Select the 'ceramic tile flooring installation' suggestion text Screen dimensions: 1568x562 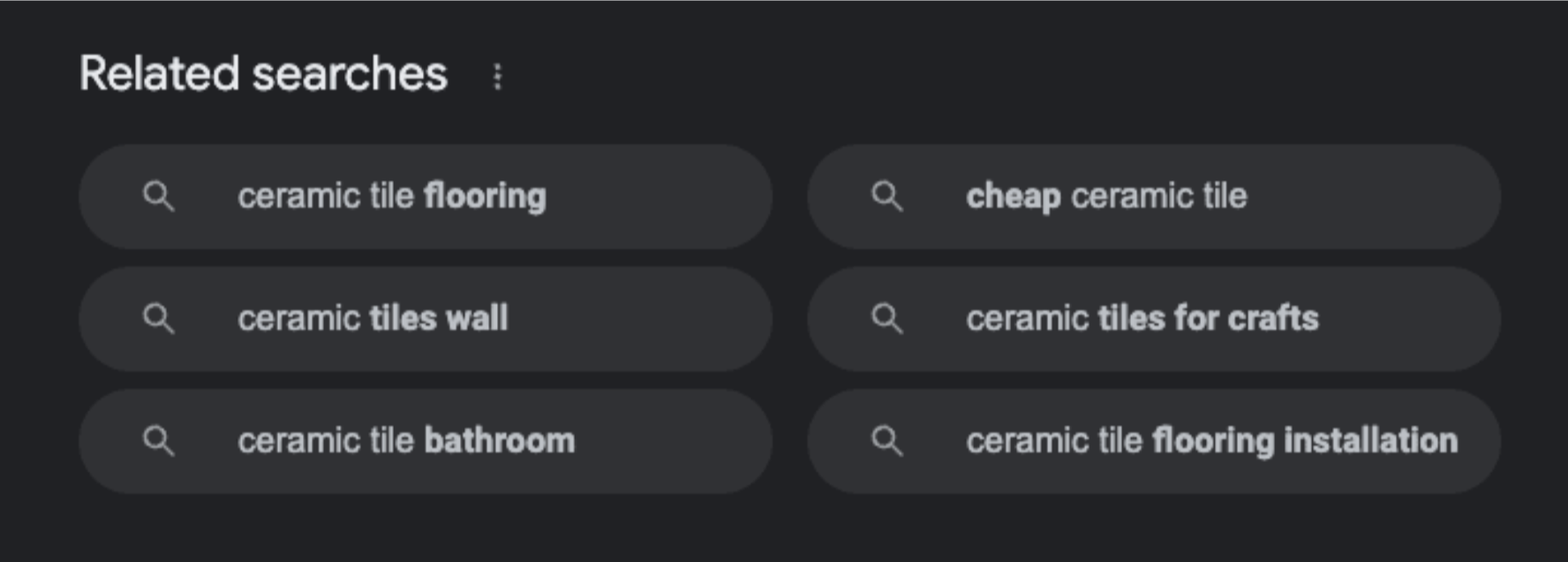[1211, 440]
